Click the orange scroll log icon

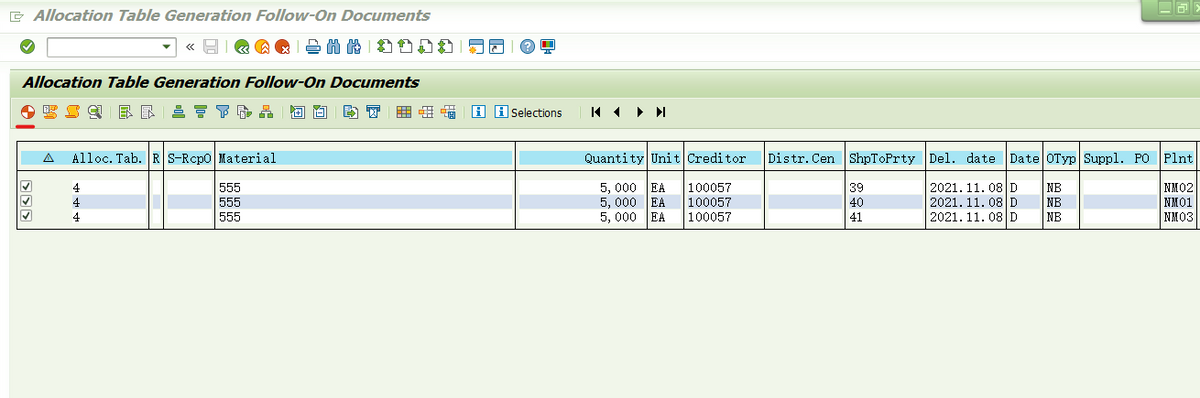[x=72, y=112]
